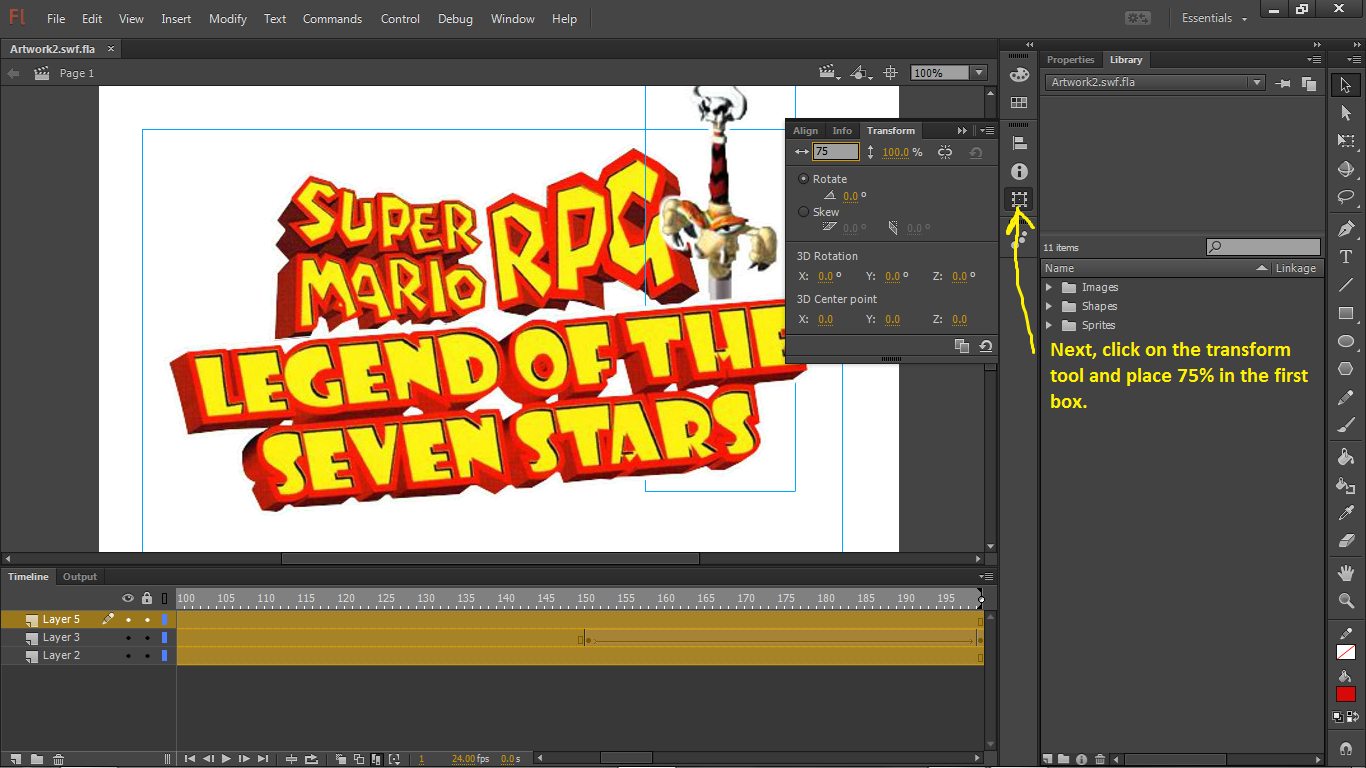Select the Line tool
Image resolution: width=1366 pixels, height=768 pixels.
point(1346,285)
